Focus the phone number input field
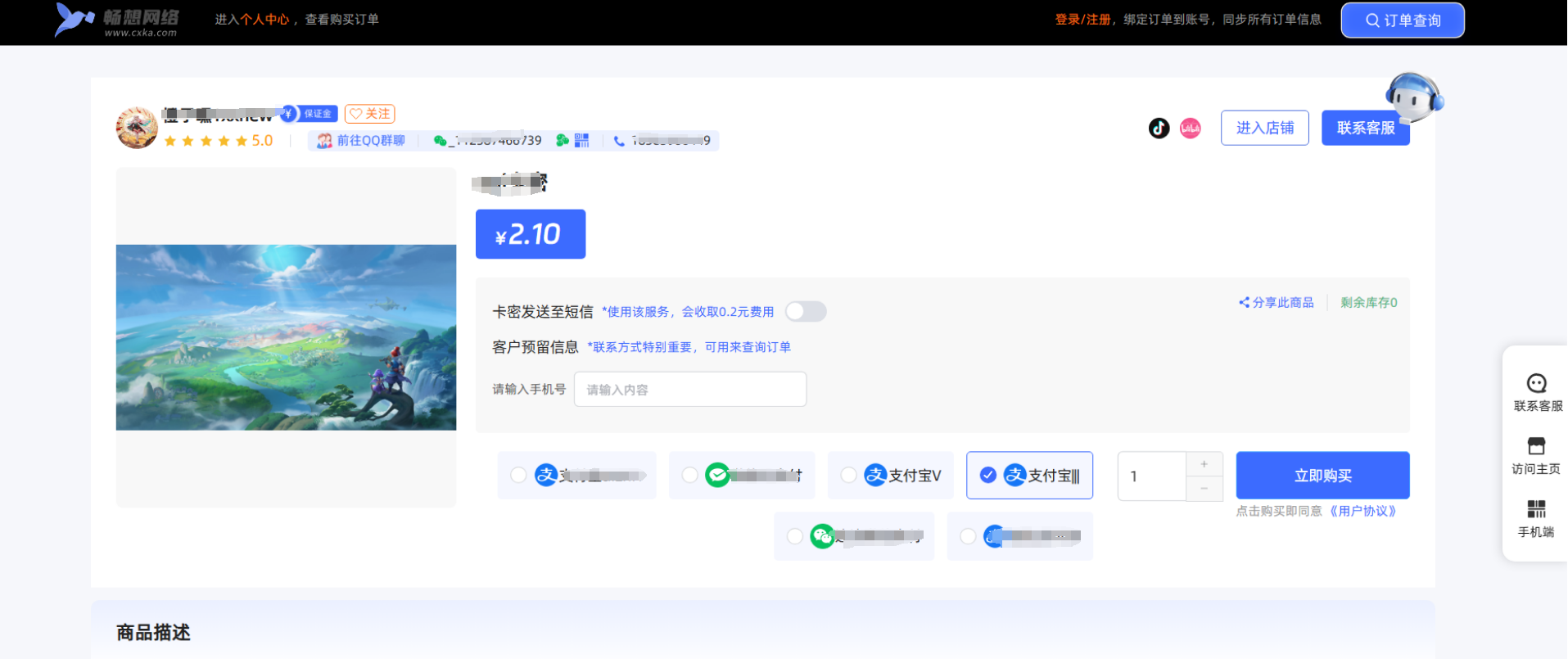This screenshot has height=659, width=1568. pyautogui.click(x=689, y=390)
